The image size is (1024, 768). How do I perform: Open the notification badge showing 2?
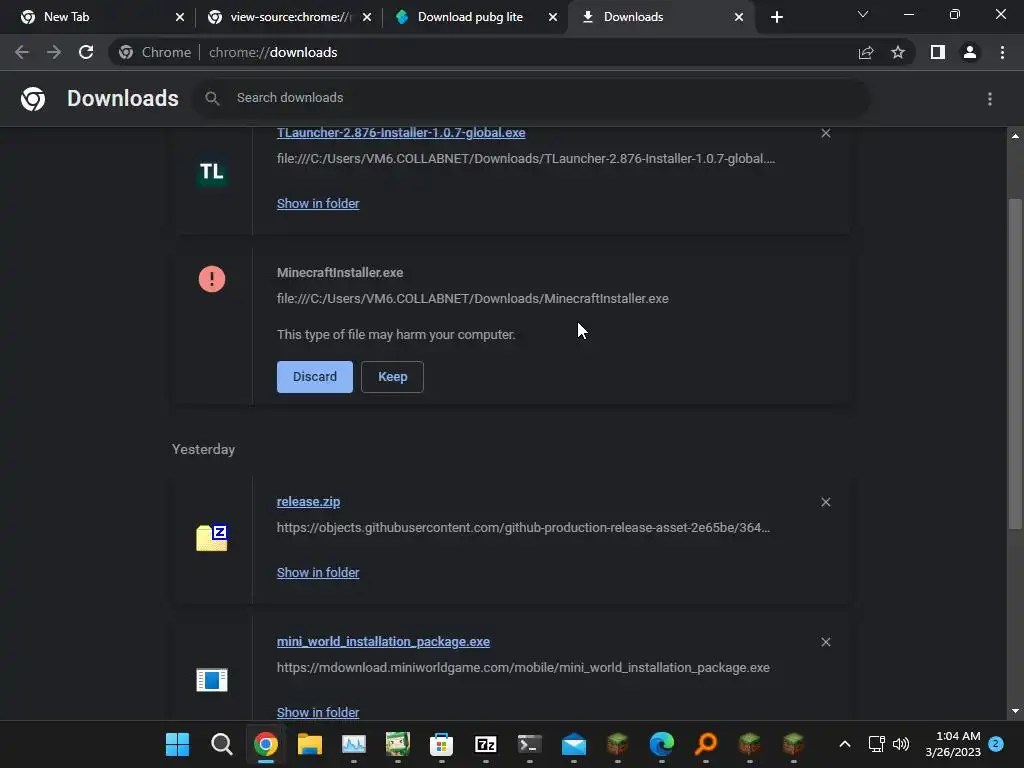pos(996,744)
